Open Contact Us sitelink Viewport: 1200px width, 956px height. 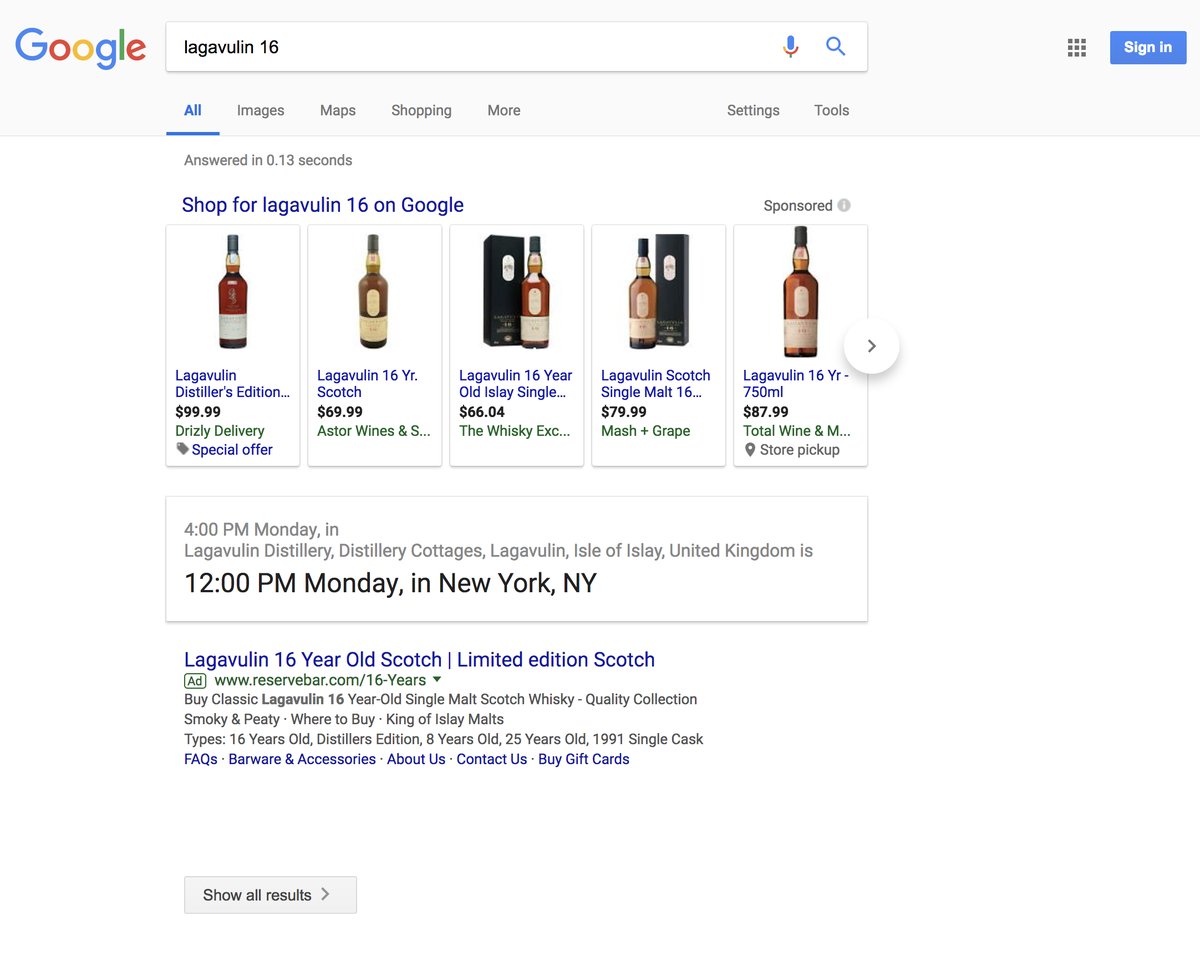491,759
